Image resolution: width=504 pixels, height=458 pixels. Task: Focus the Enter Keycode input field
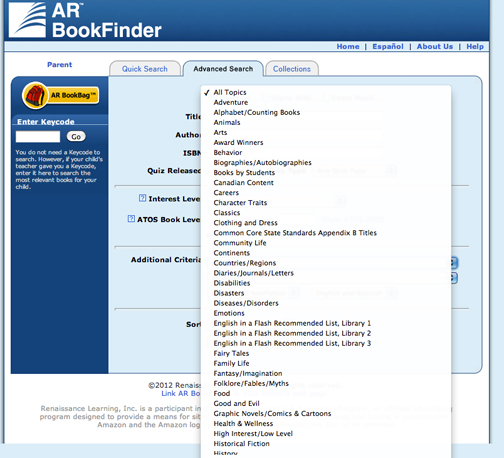[x=38, y=137]
